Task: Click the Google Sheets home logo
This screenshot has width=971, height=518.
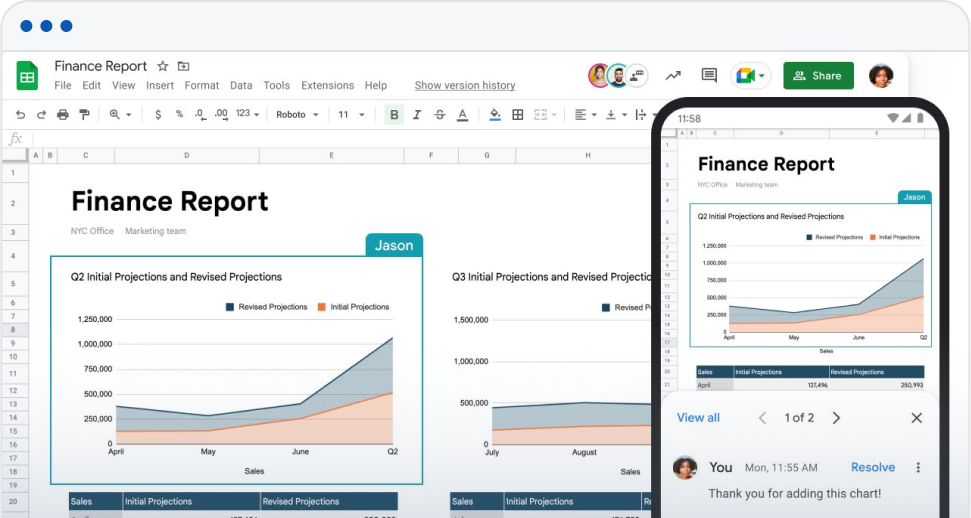Action: pos(27,76)
